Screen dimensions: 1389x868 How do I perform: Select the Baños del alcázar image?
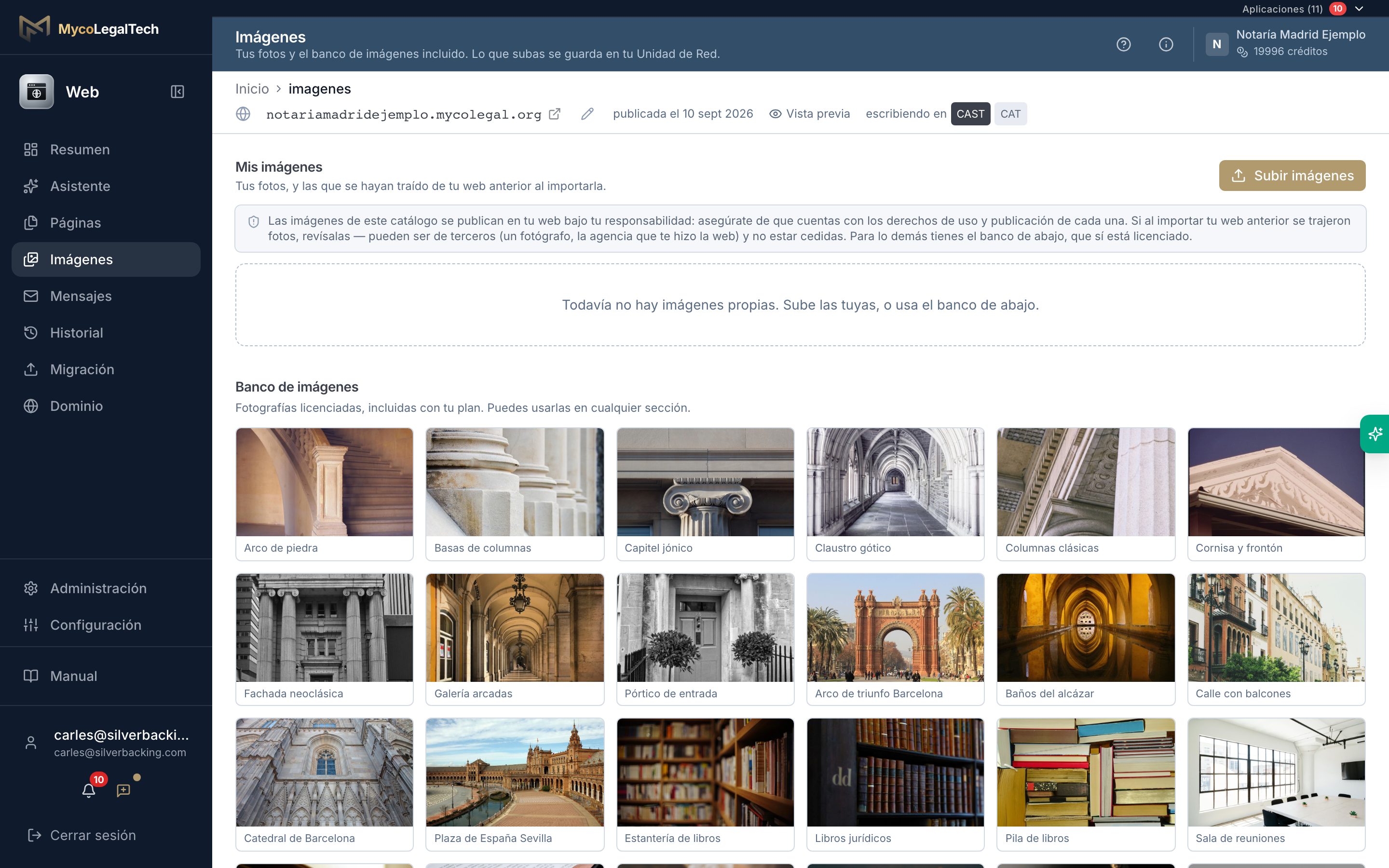click(x=1086, y=639)
